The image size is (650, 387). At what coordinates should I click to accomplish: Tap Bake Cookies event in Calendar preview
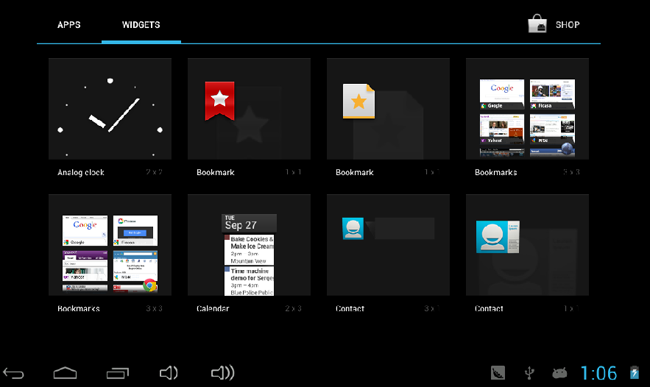click(x=249, y=250)
